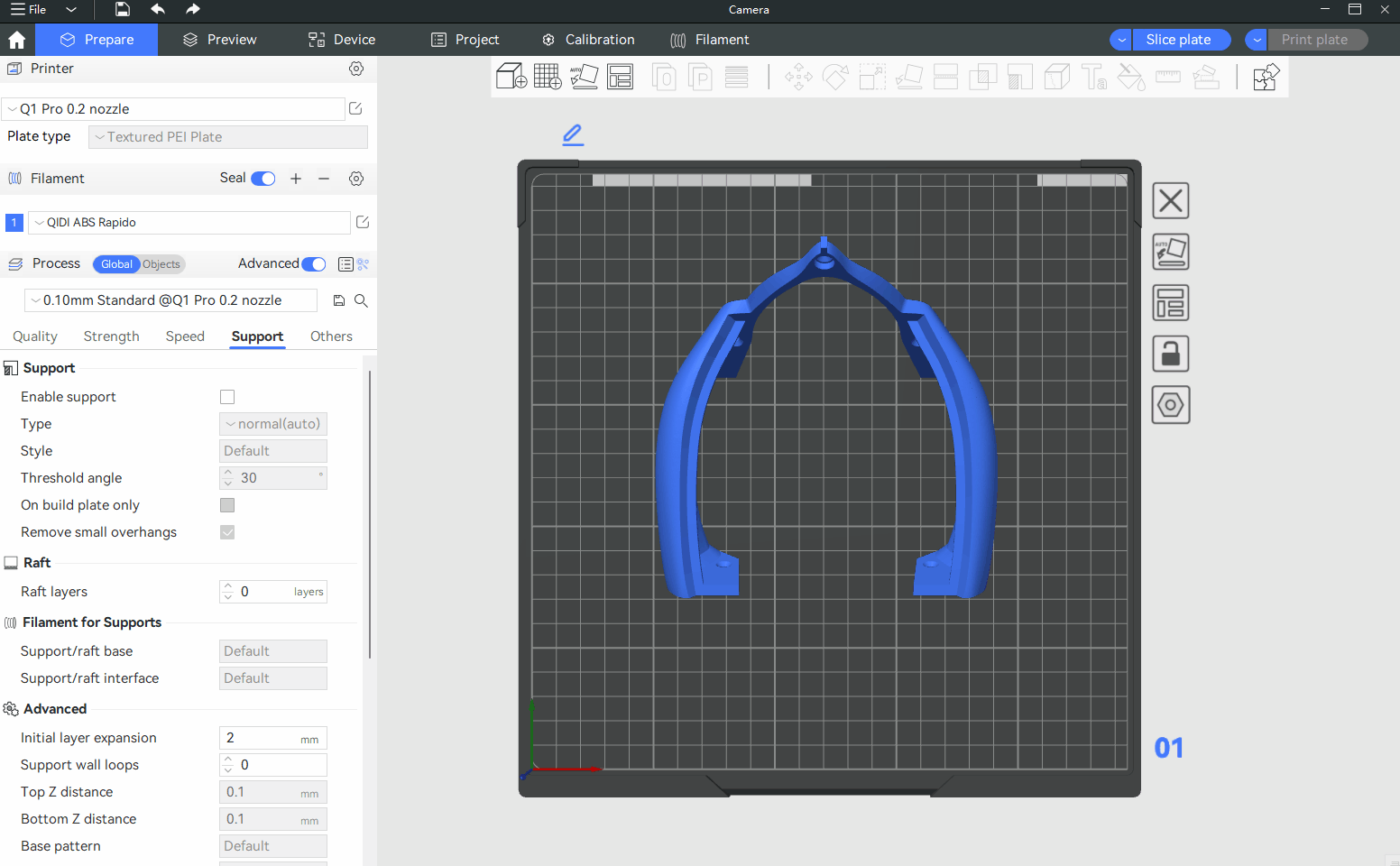Viewport: 1400px width, 866px height.
Task: Add a filament with the plus icon
Action: 296,179
